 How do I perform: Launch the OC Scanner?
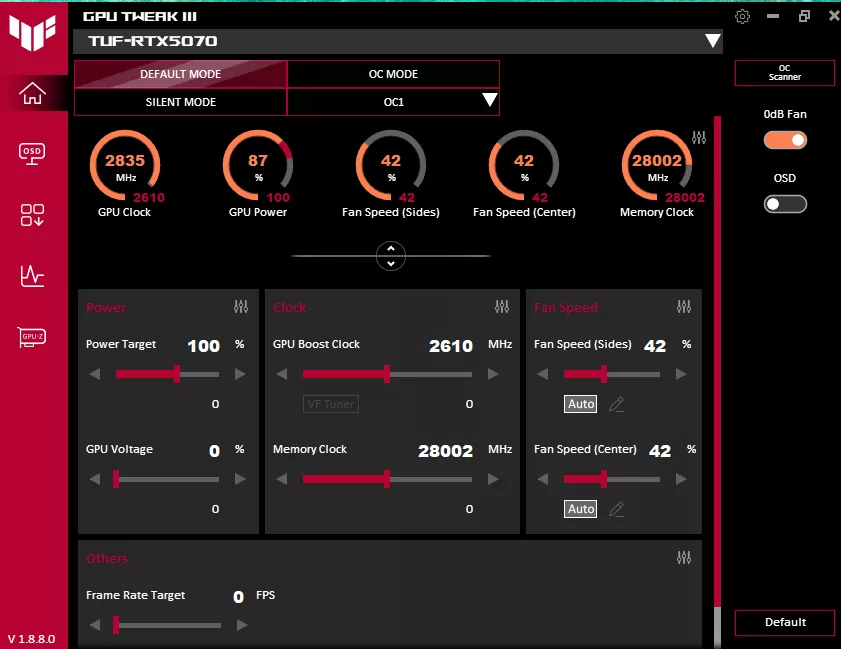(785, 72)
